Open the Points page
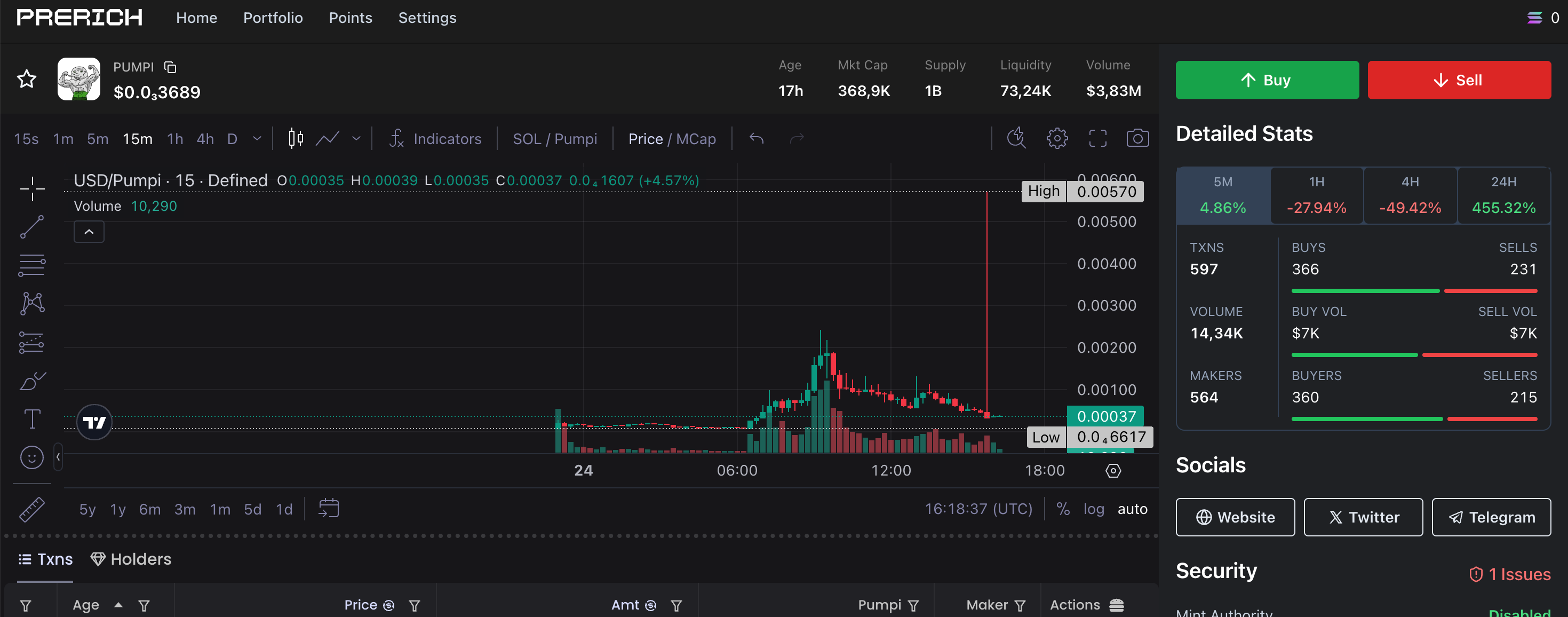Screen dimensions: 1568x617 351,18
